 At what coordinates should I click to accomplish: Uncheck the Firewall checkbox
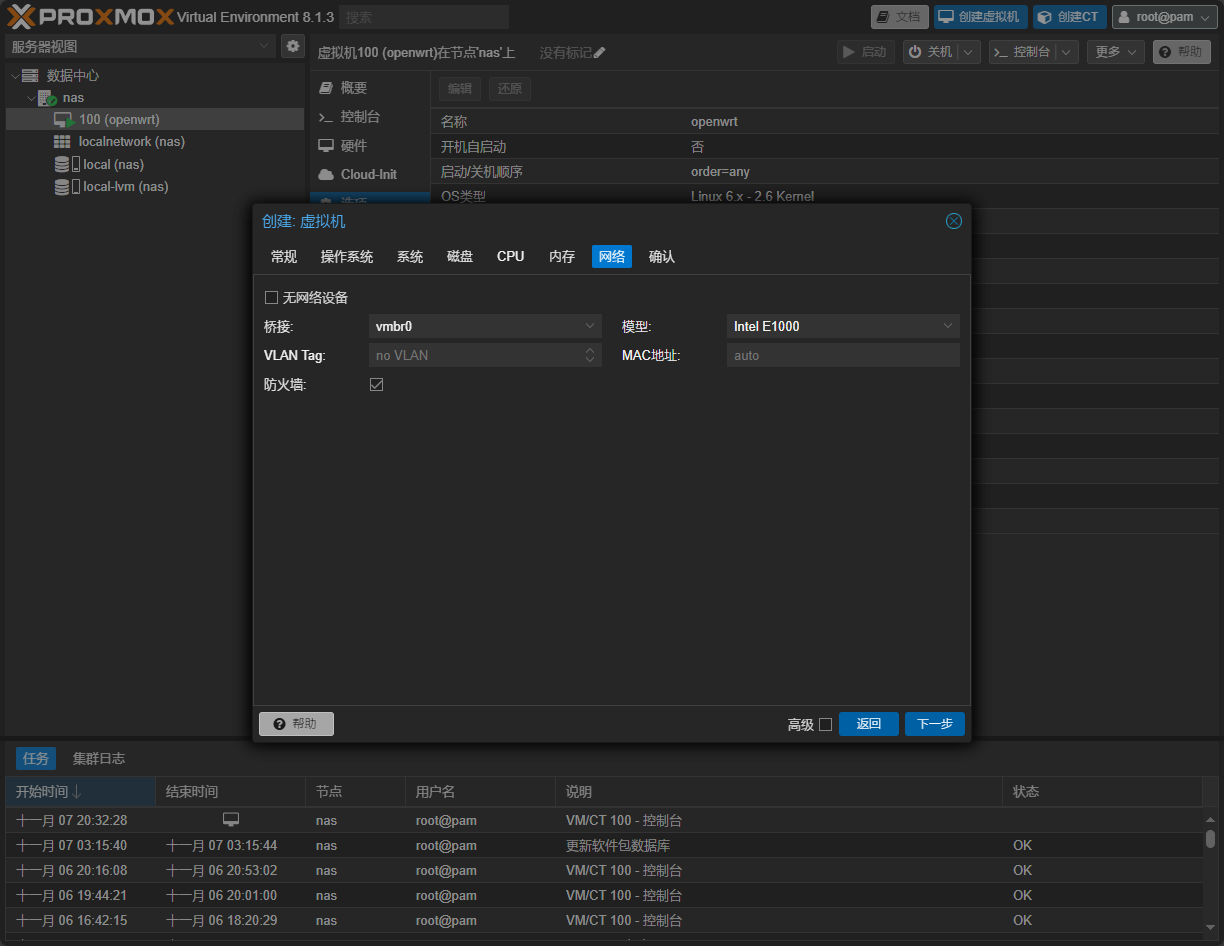pos(377,385)
